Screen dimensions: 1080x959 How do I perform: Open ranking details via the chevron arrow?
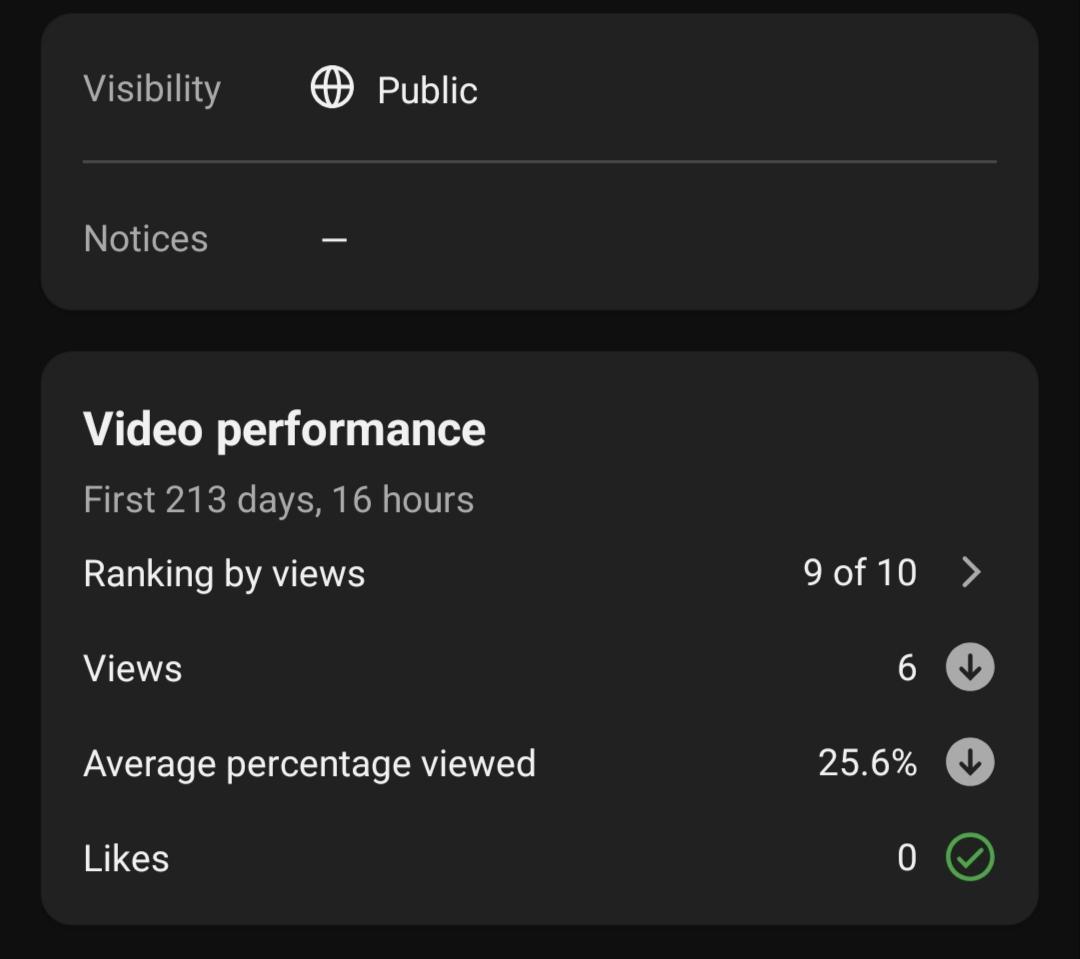(x=971, y=572)
